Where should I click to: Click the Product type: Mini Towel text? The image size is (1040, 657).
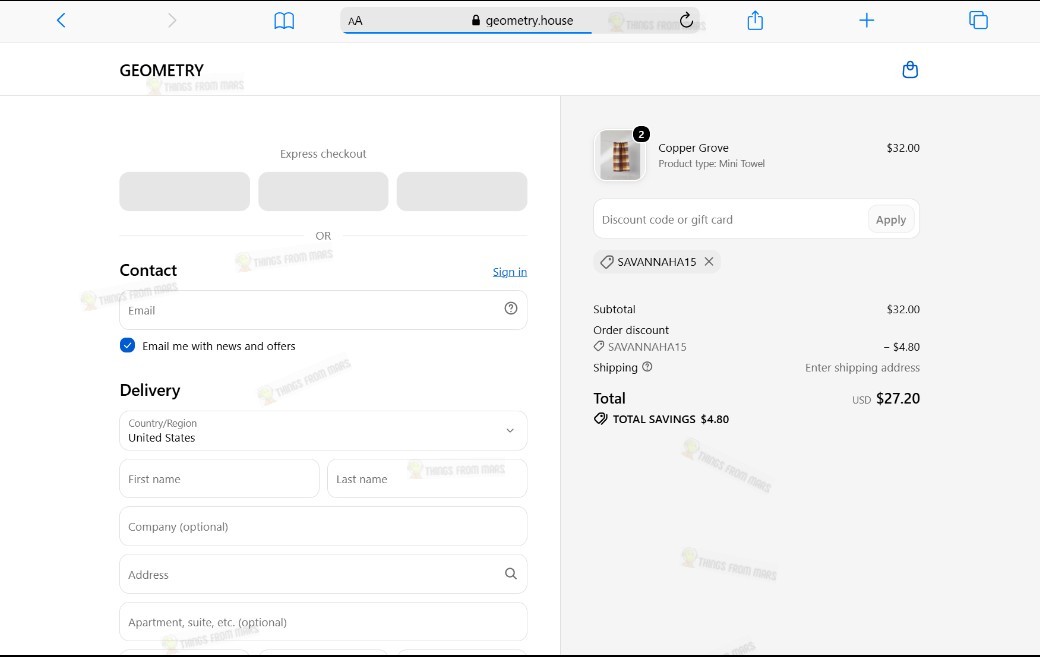pos(711,164)
